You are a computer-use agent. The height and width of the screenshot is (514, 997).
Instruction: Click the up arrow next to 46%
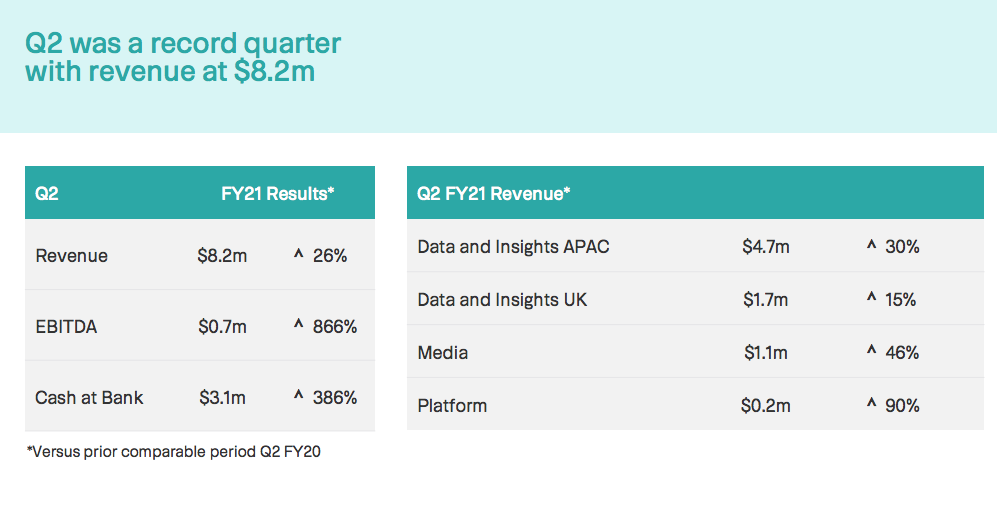tap(871, 350)
